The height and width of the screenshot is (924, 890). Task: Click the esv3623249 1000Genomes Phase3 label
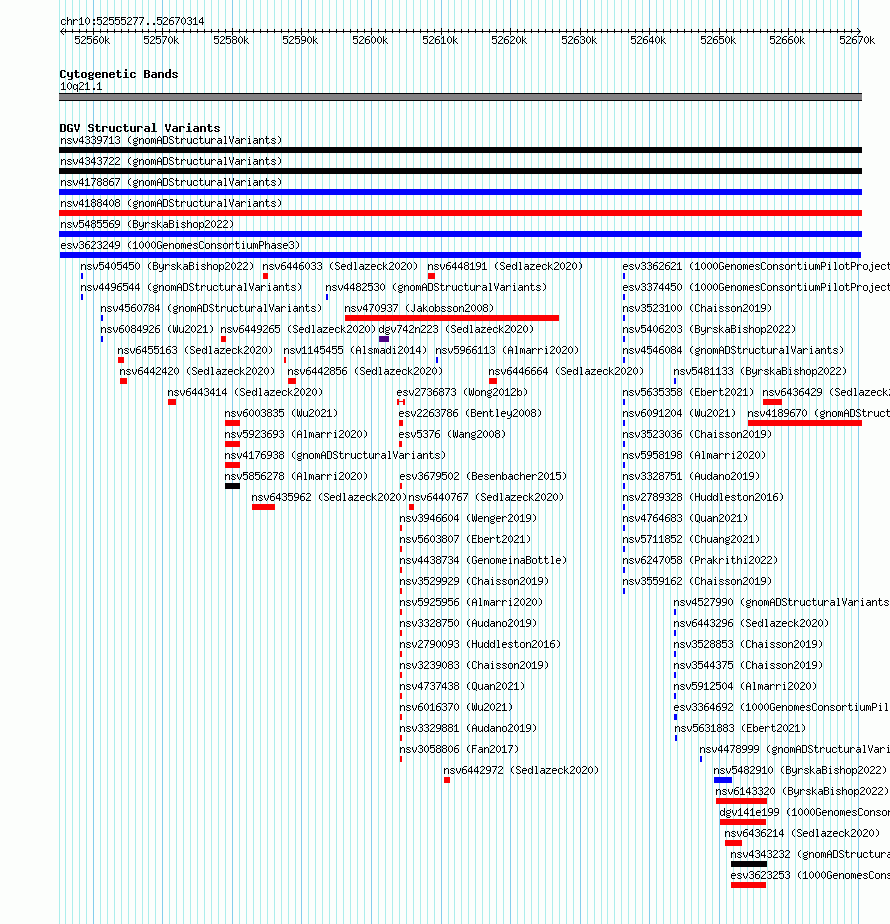click(x=180, y=245)
